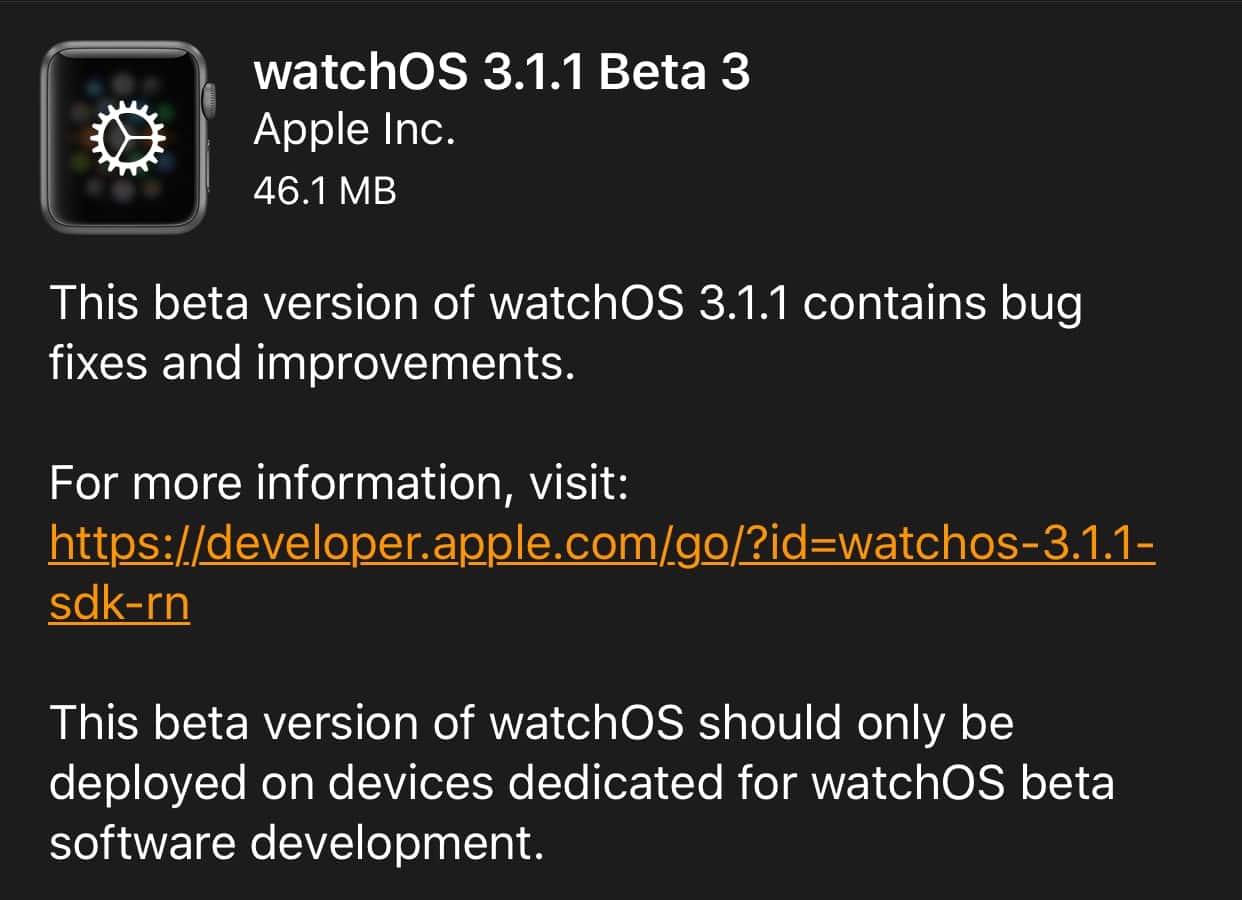Click the "46.1 MB" download size
The width and height of the screenshot is (1242, 900).
pos(325,190)
